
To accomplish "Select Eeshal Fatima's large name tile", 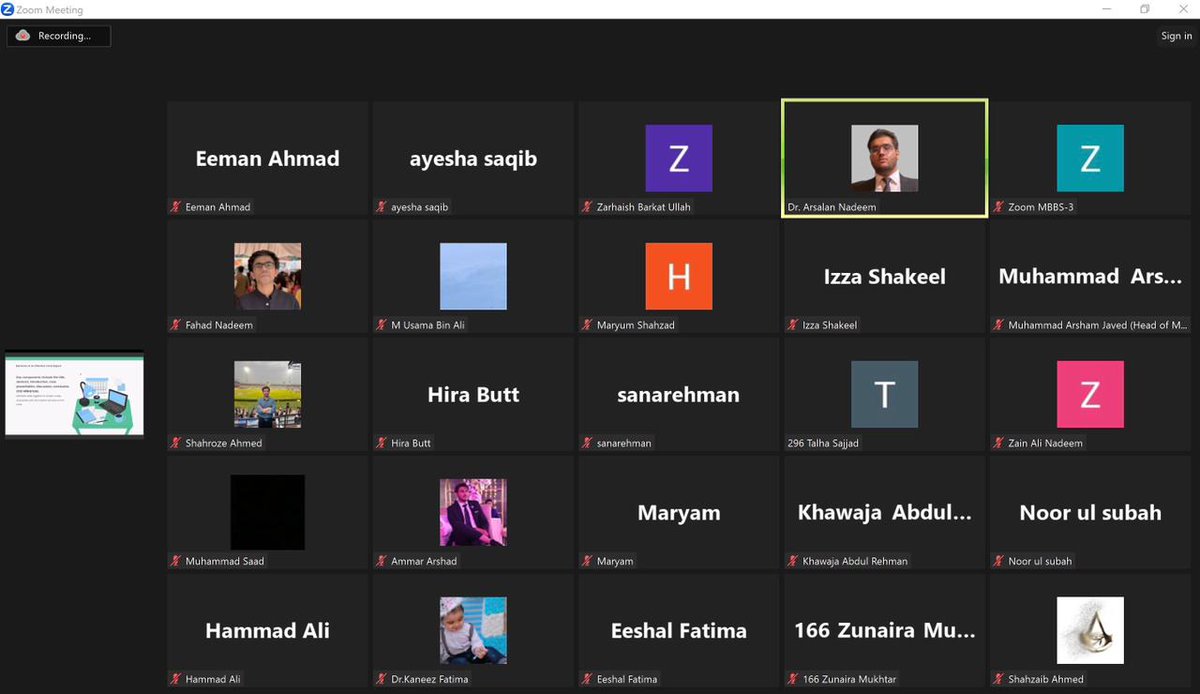I will pyautogui.click(x=679, y=630).
